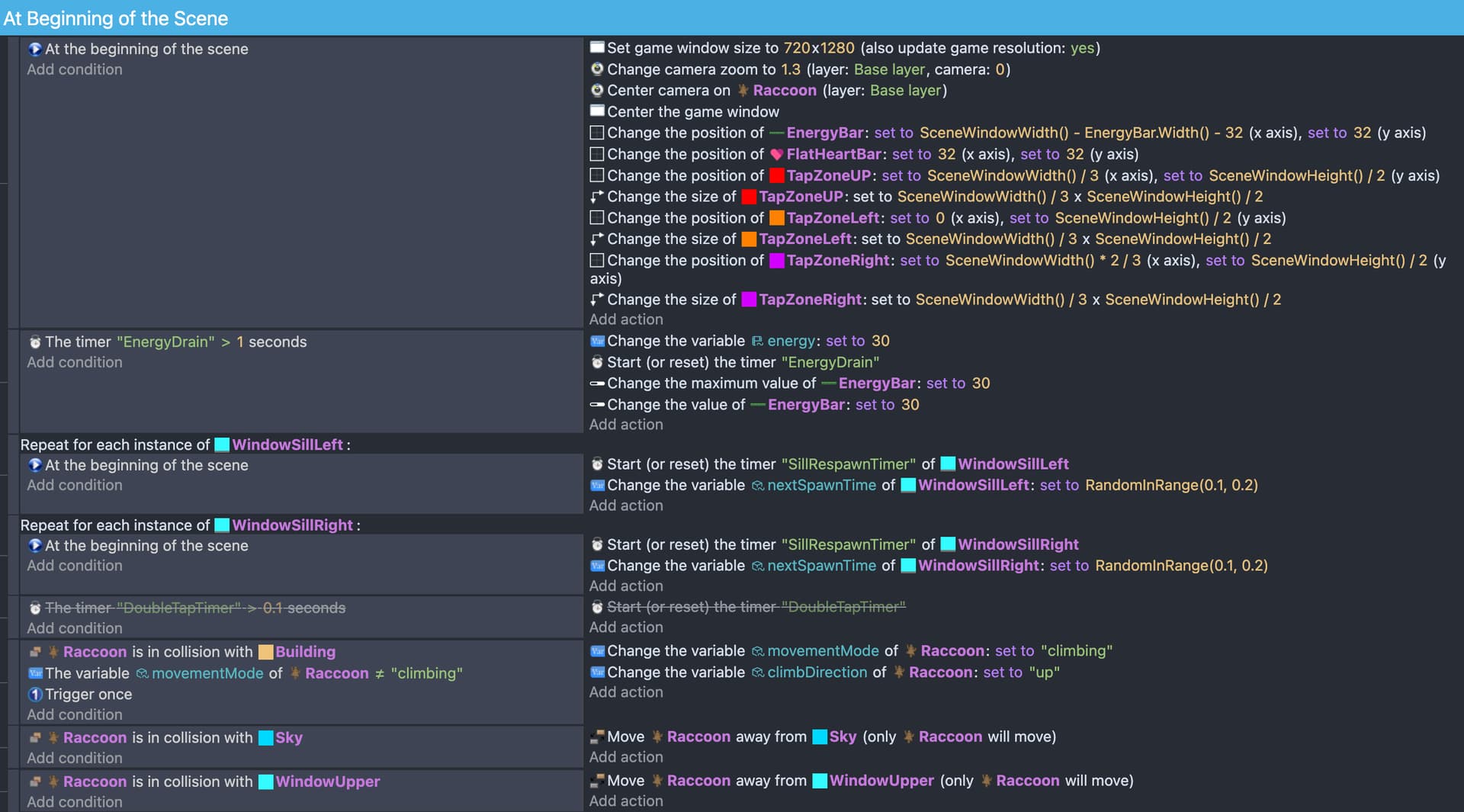This screenshot has height=812, width=1464.
Task: Click the "climbing" value in movementMode action
Action: pyautogui.click(x=1077, y=651)
